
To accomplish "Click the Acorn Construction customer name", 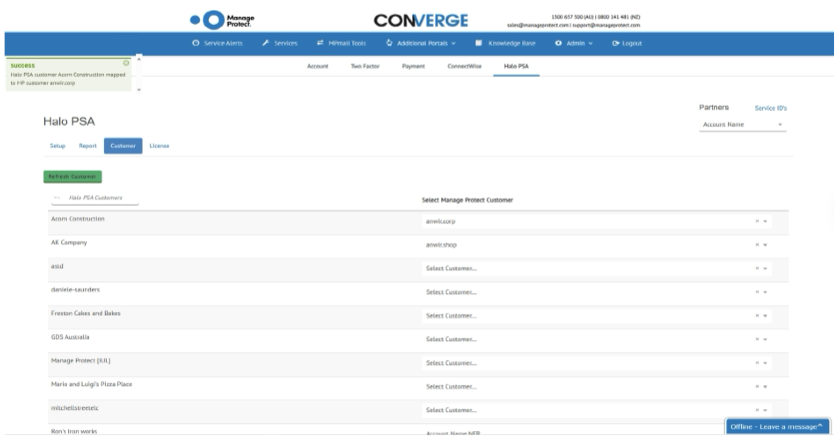I will [78, 219].
